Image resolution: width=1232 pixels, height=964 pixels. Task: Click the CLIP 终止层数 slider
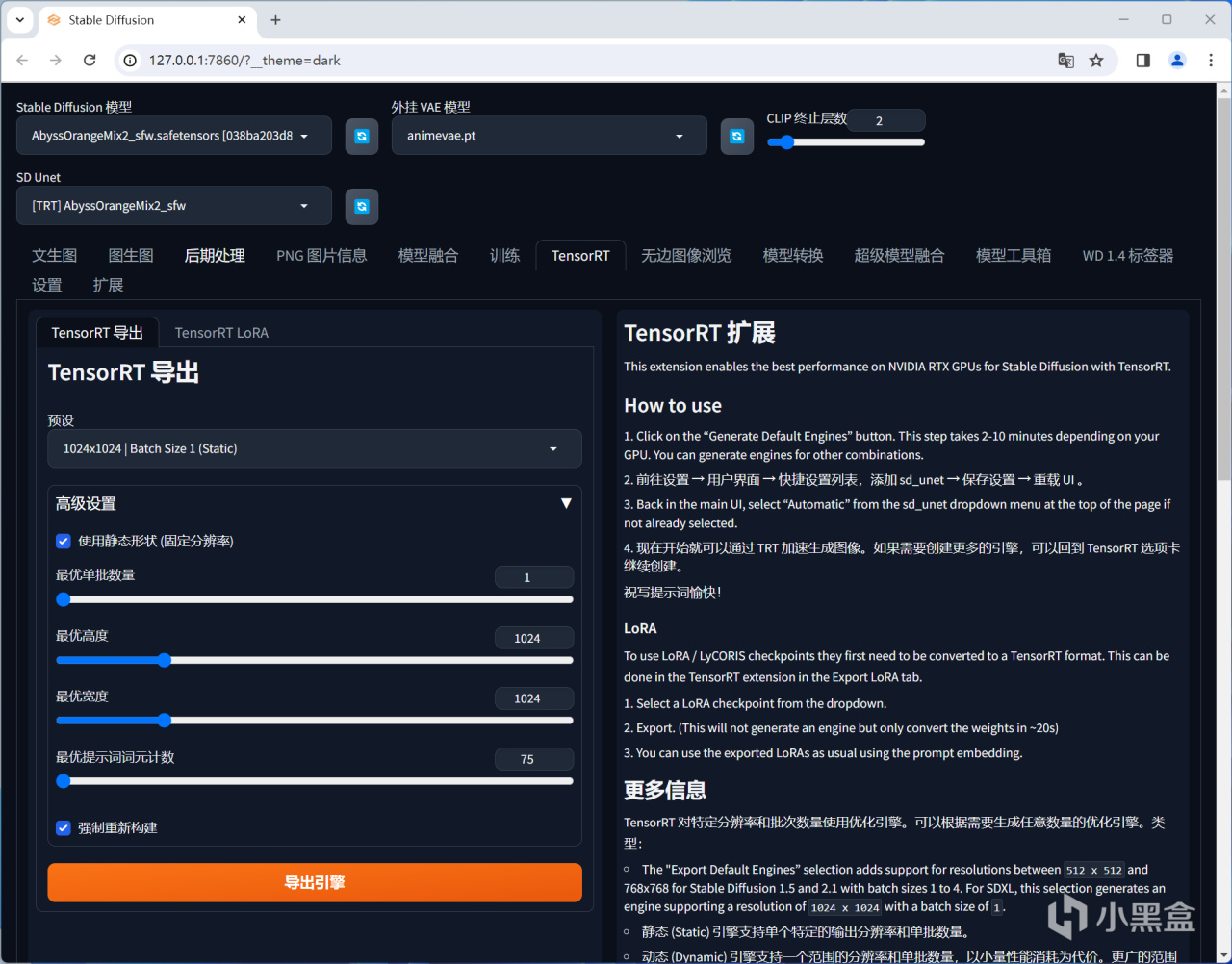(846, 142)
